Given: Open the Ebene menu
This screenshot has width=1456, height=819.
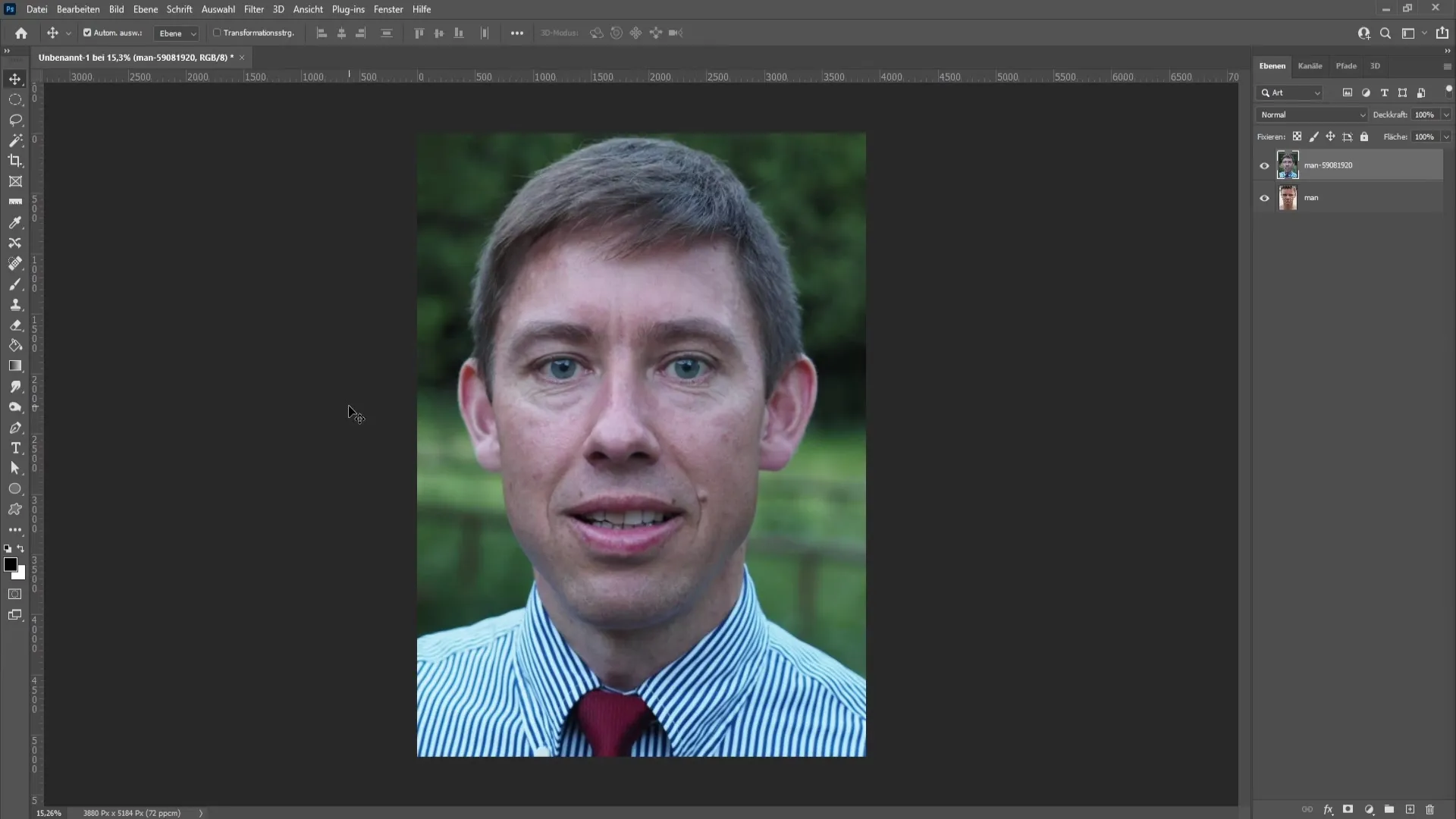Looking at the screenshot, I should 144,9.
